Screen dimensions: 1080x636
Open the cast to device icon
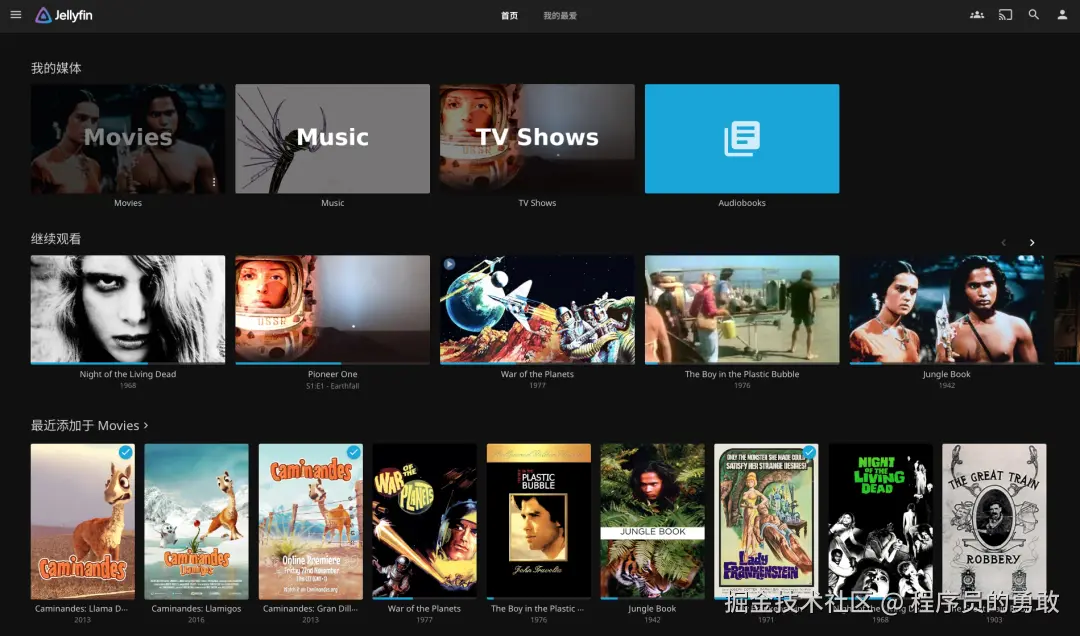[x=1006, y=14]
